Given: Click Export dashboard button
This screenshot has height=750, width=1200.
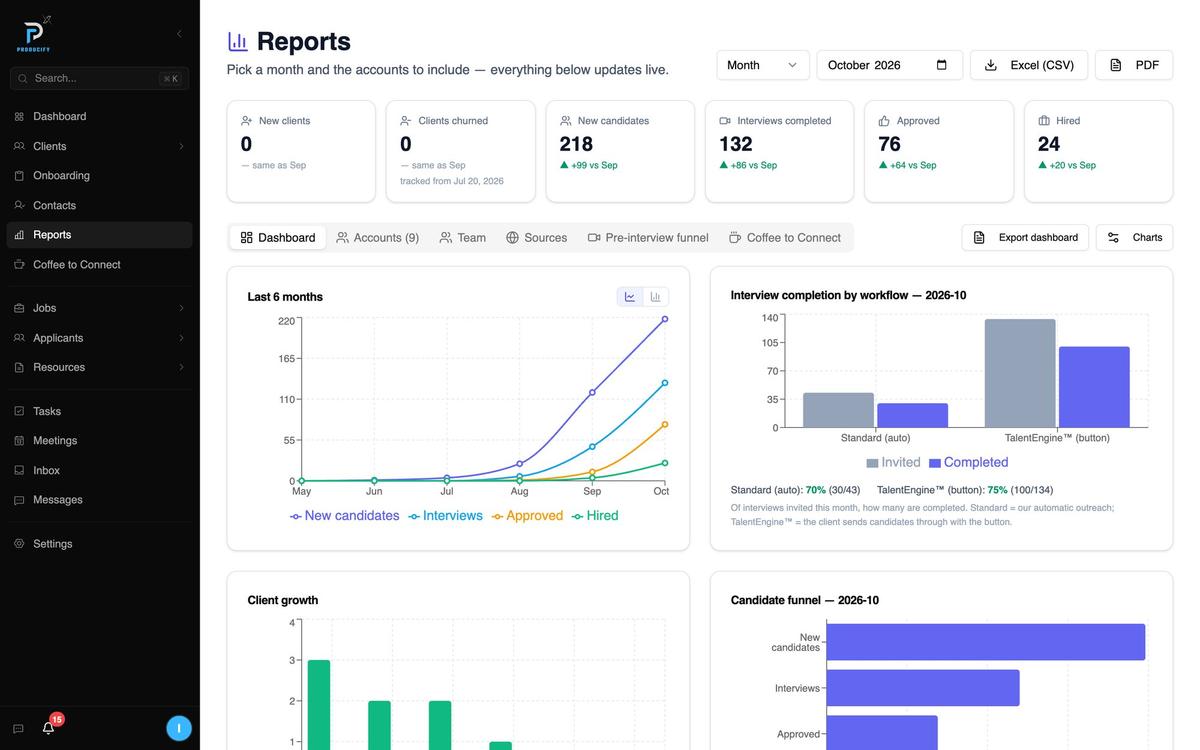Looking at the screenshot, I should 1025,238.
